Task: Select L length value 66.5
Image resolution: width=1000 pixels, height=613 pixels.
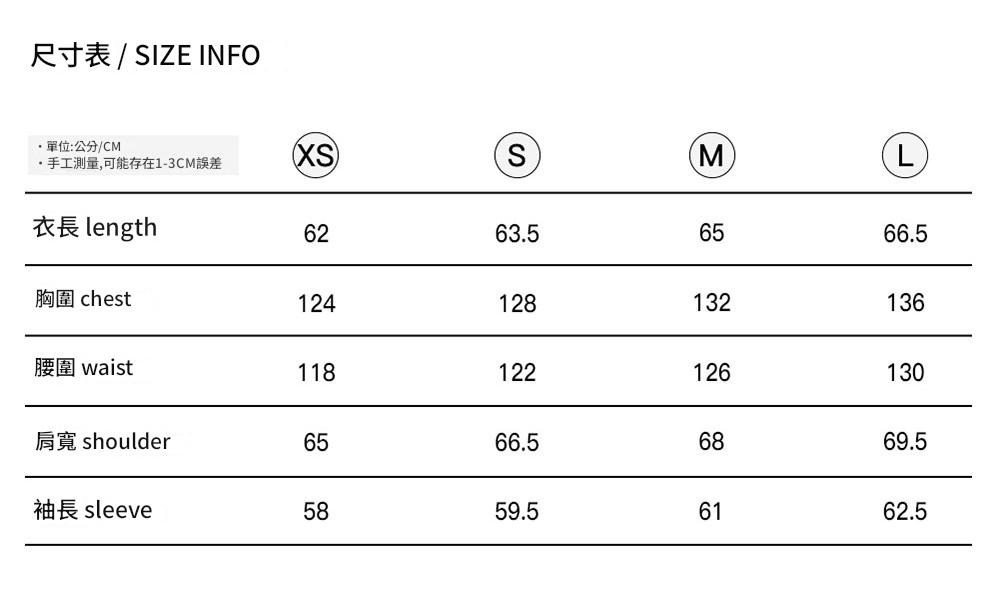Action: click(x=905, y=234)
